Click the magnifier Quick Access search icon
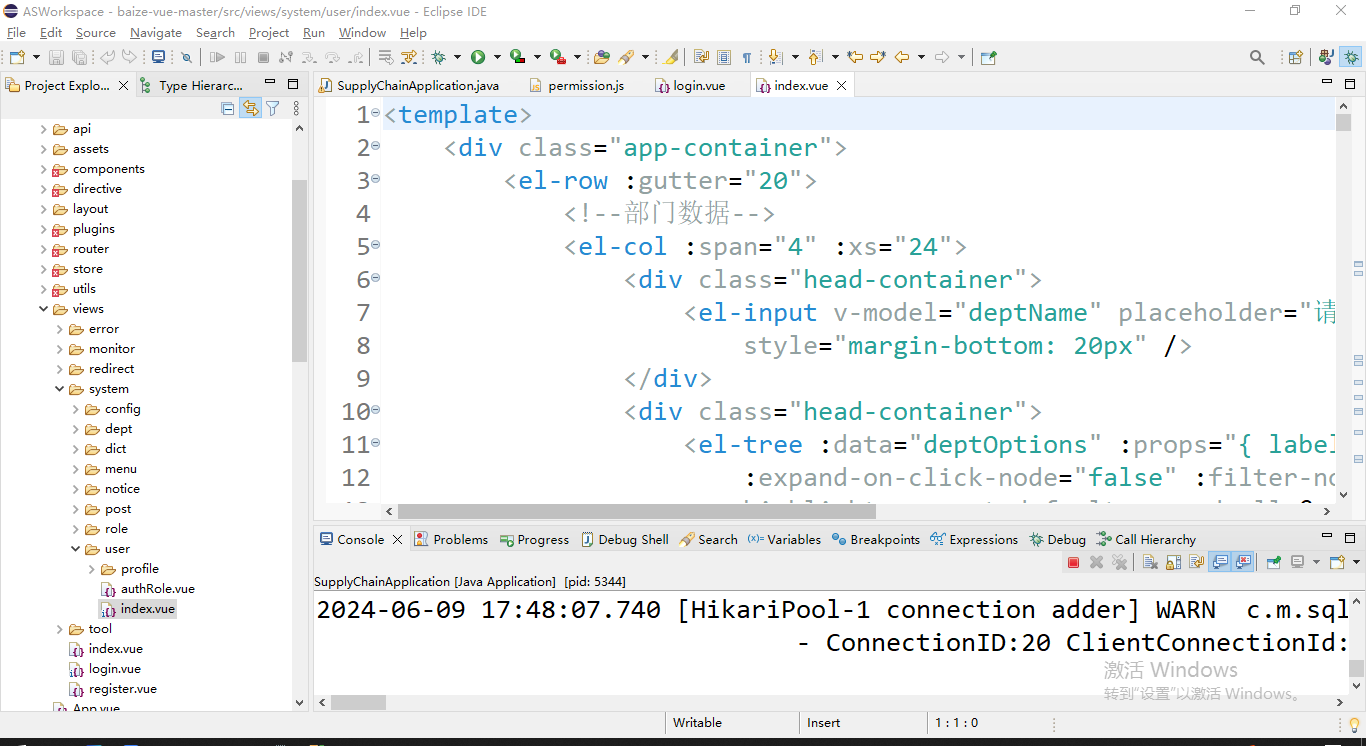1366x746 pixels. 1257,57
